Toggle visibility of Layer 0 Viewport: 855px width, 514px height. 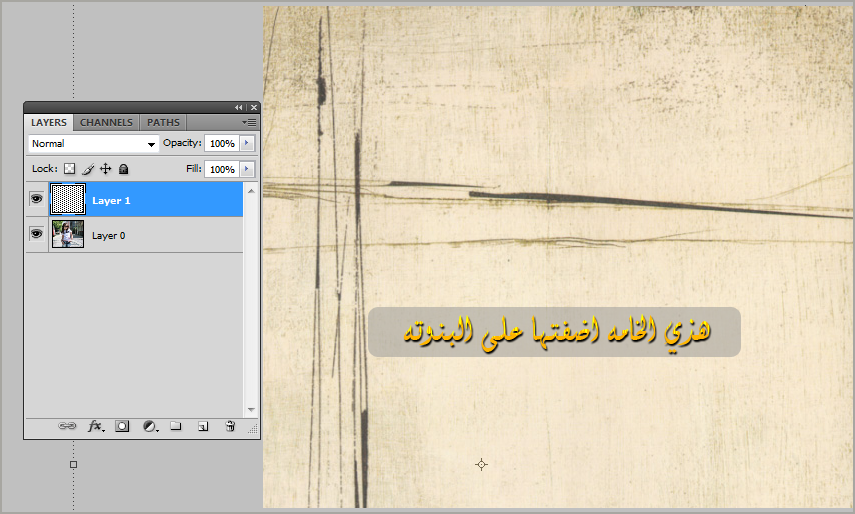[x=37, y=234]
